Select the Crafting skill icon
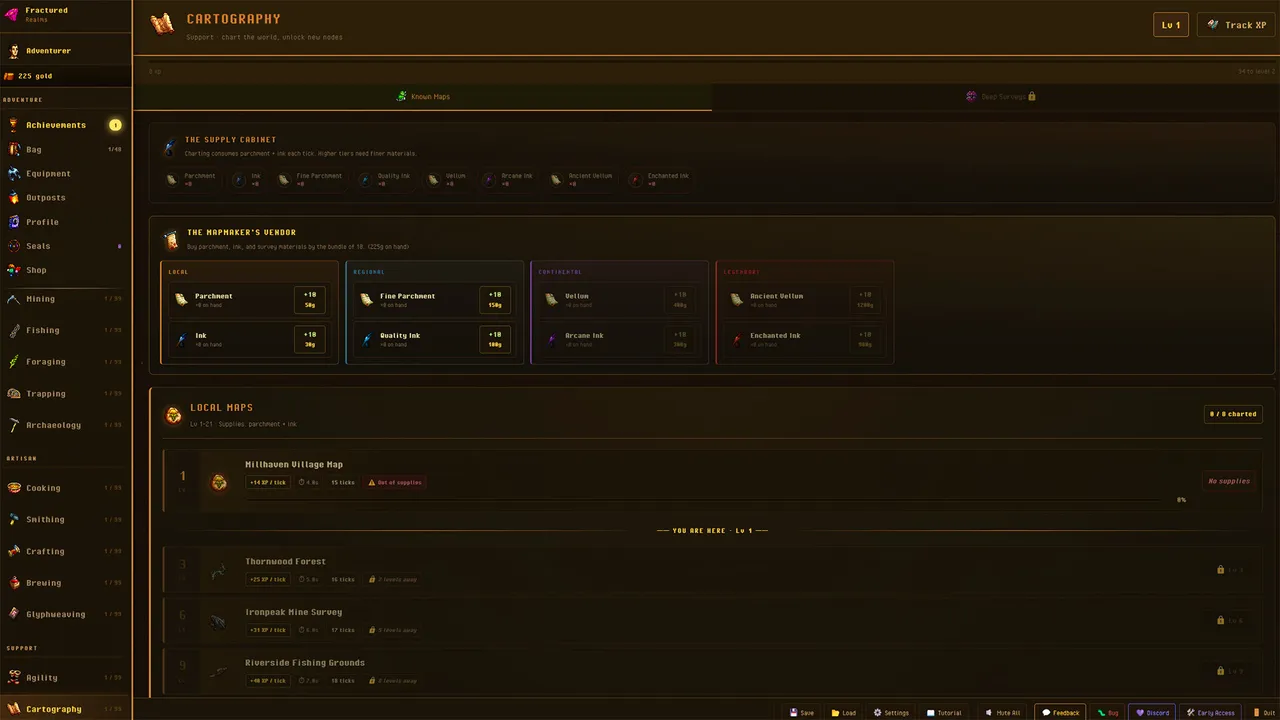This screenshot has height=720, width=1280. (x=14, y=551)
